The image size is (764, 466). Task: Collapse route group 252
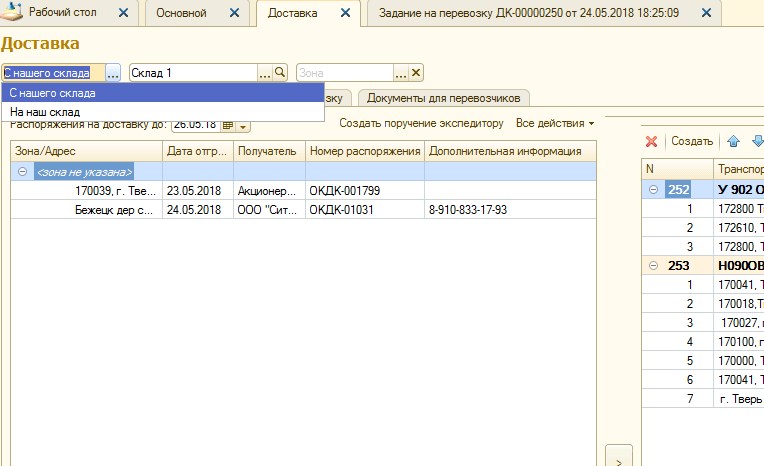pyautogui.click(x=652, y=190)
